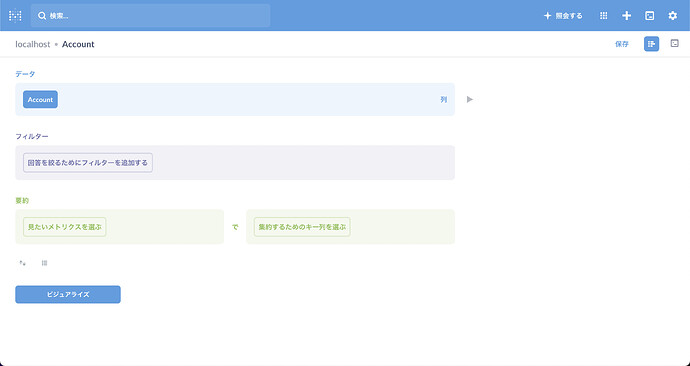Click the Account title in the breadcrumb
The width and height of the screenshot is (690, 366).
click(x=78, y=44)
